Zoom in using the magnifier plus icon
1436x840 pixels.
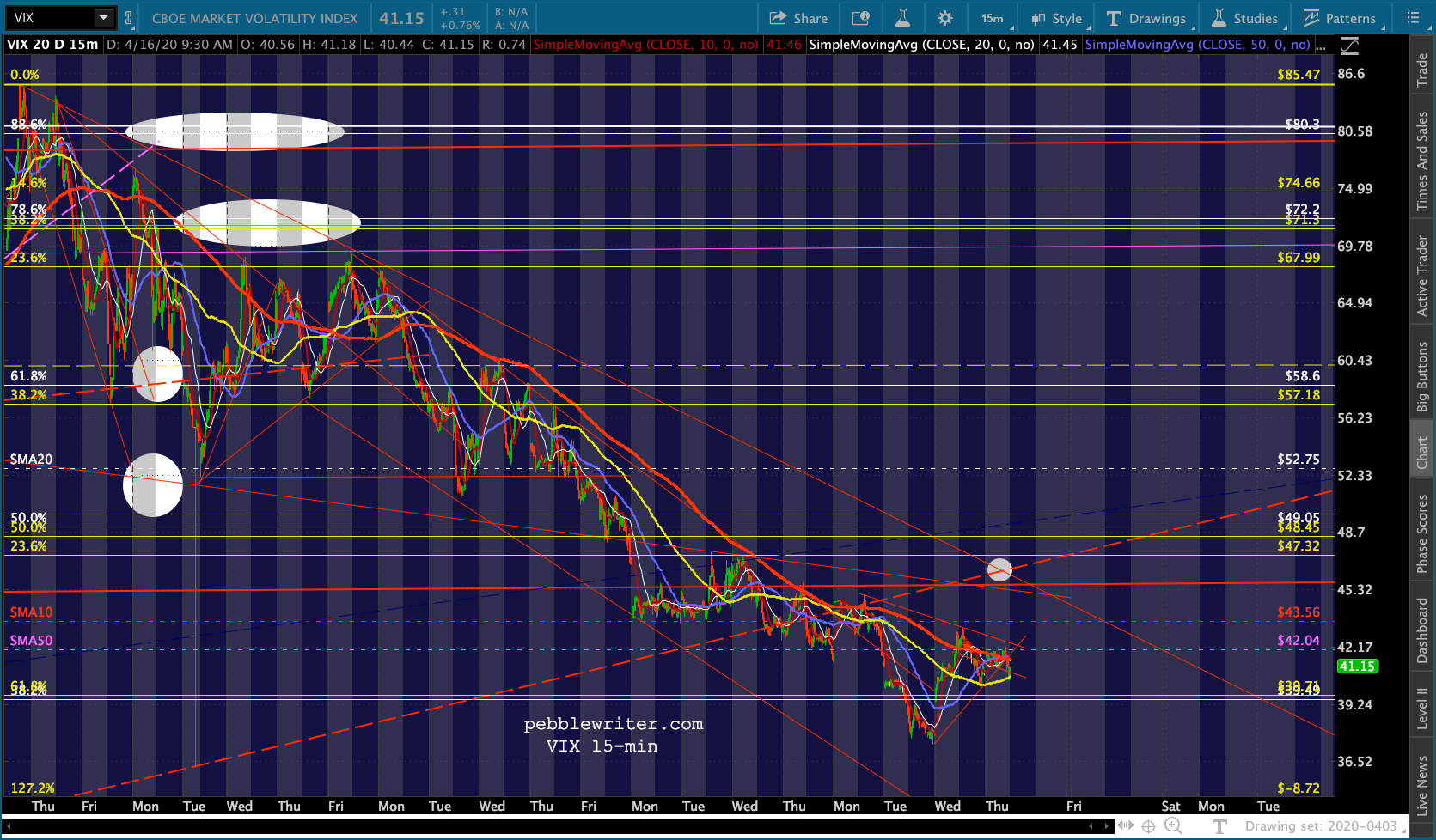1173,826
